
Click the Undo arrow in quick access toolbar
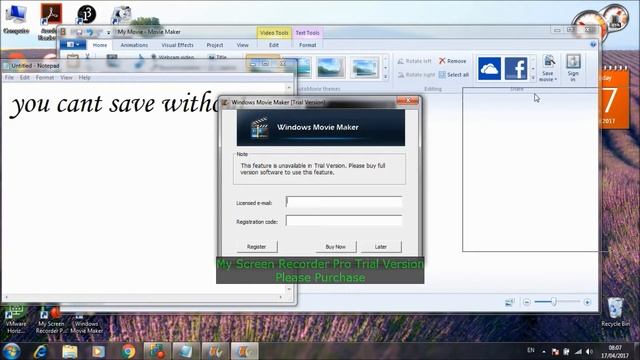tap(89, 32)
